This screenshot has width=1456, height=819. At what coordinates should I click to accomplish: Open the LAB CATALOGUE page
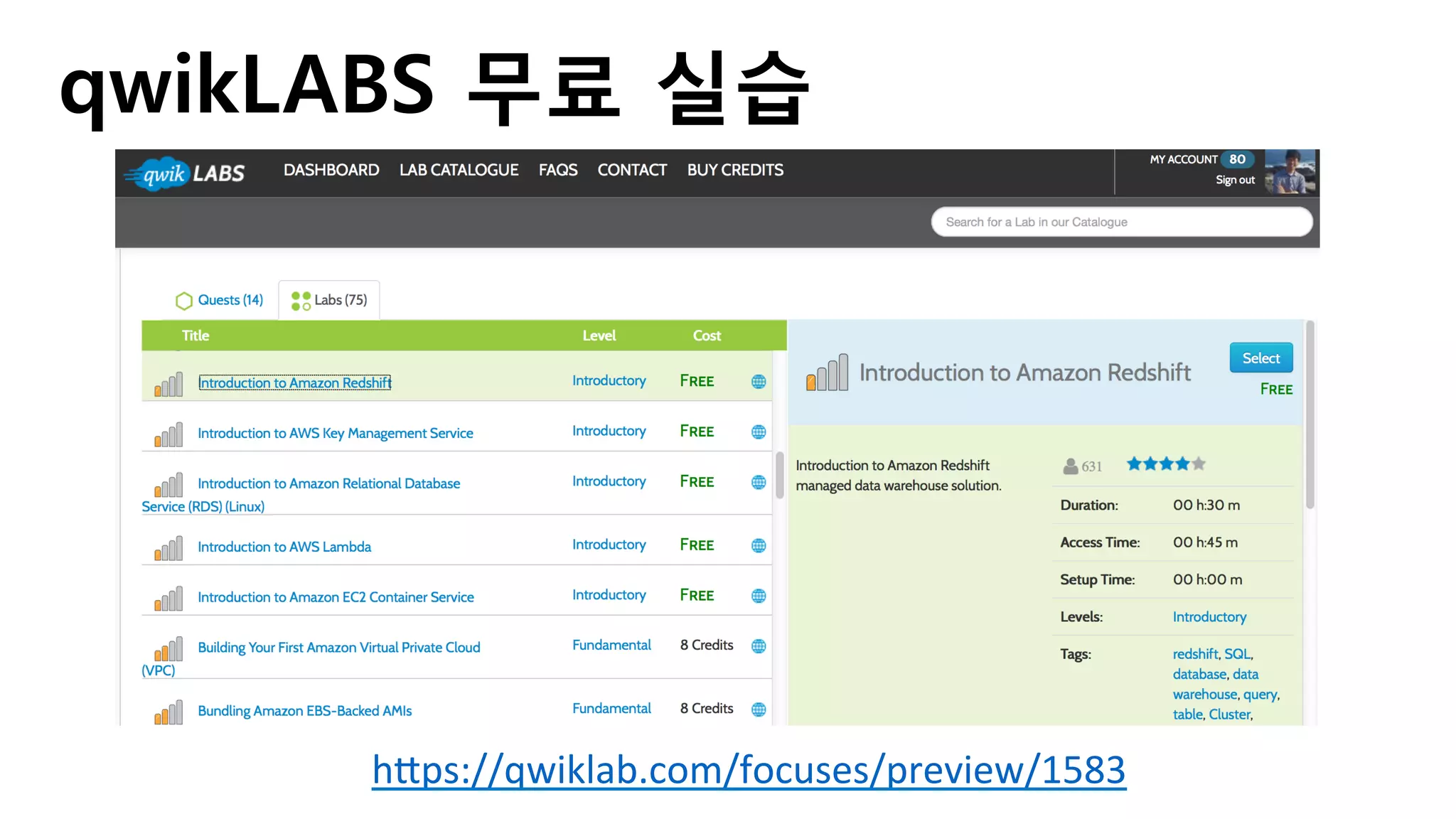coord(459,170)
